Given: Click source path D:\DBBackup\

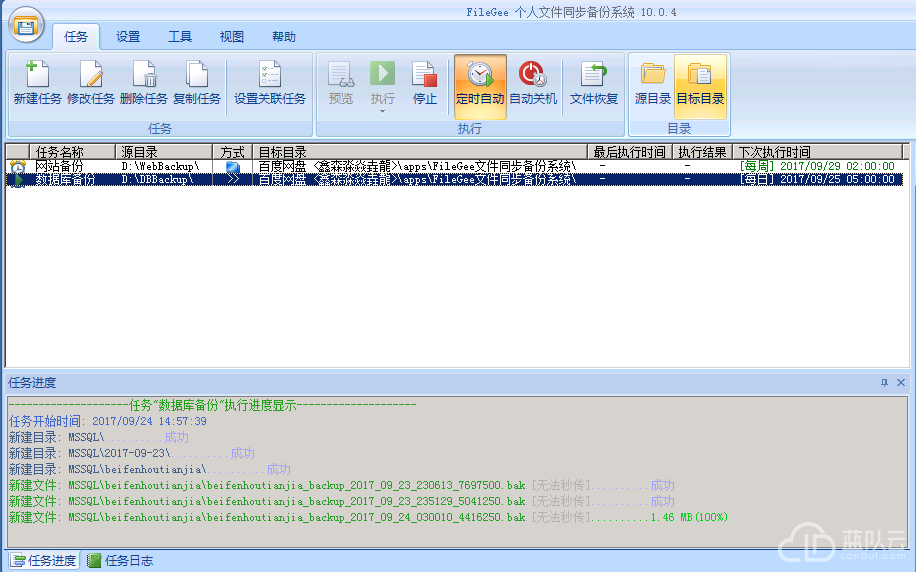Looking at the screenshot, I should pos(157,179).
